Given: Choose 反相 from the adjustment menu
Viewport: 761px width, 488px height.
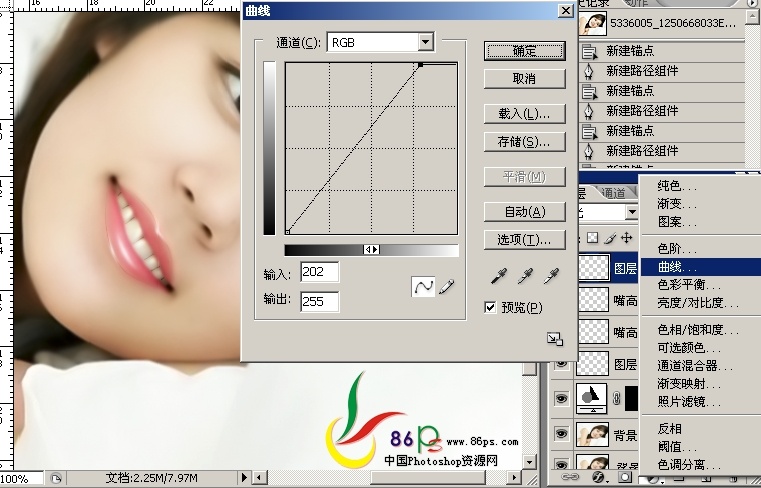Looking at the screenshot, I should [669, 429].
